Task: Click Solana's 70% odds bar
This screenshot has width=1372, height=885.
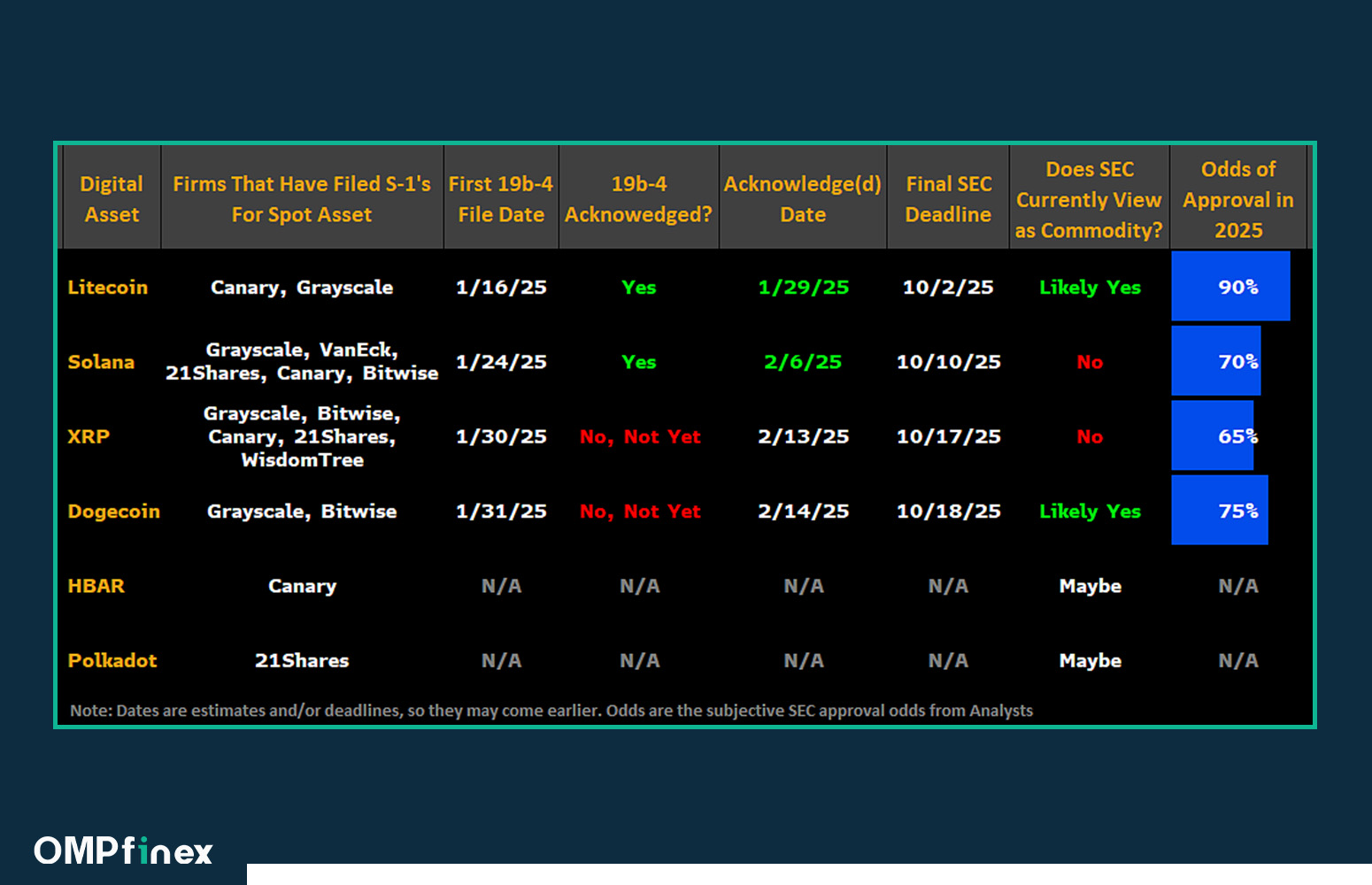Action: pos(1216,360)
